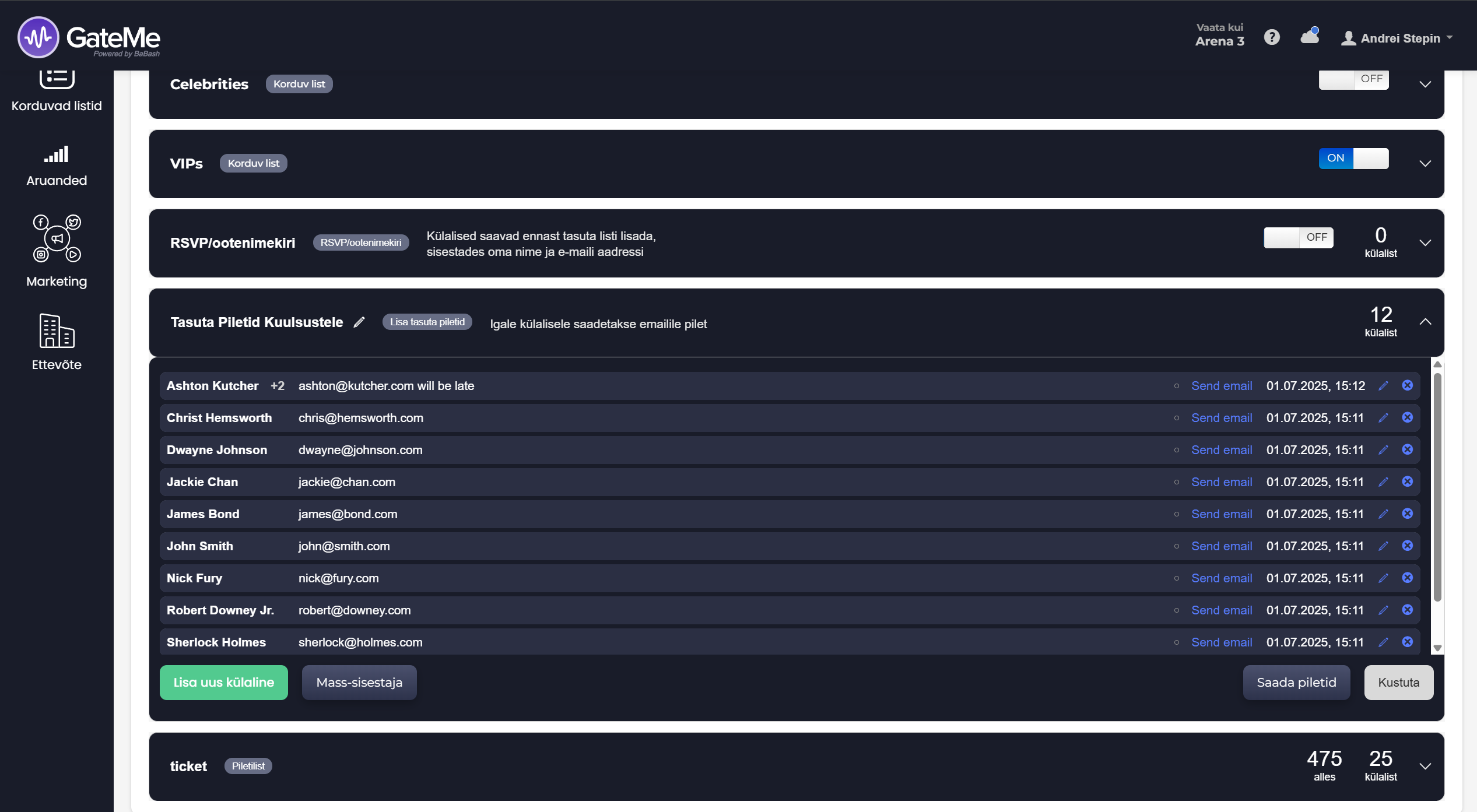The width and height of the screenshot is (1477, 812).
Task: Send email to James Bond
Action: click(x=1221, y=514)
